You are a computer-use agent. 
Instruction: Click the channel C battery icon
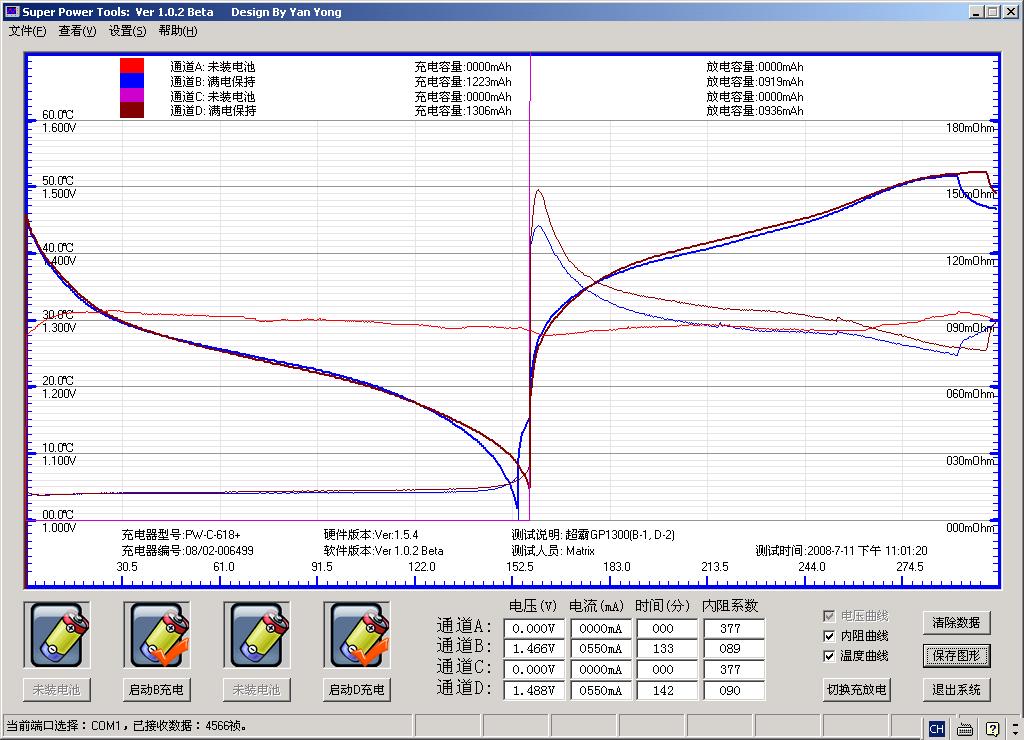(x=257, y=635)
